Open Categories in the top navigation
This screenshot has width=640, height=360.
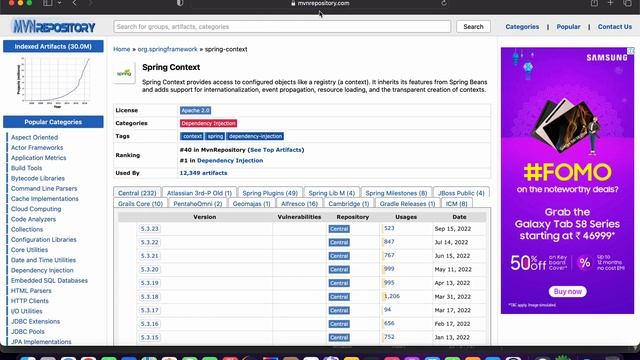tap(522, 27)
